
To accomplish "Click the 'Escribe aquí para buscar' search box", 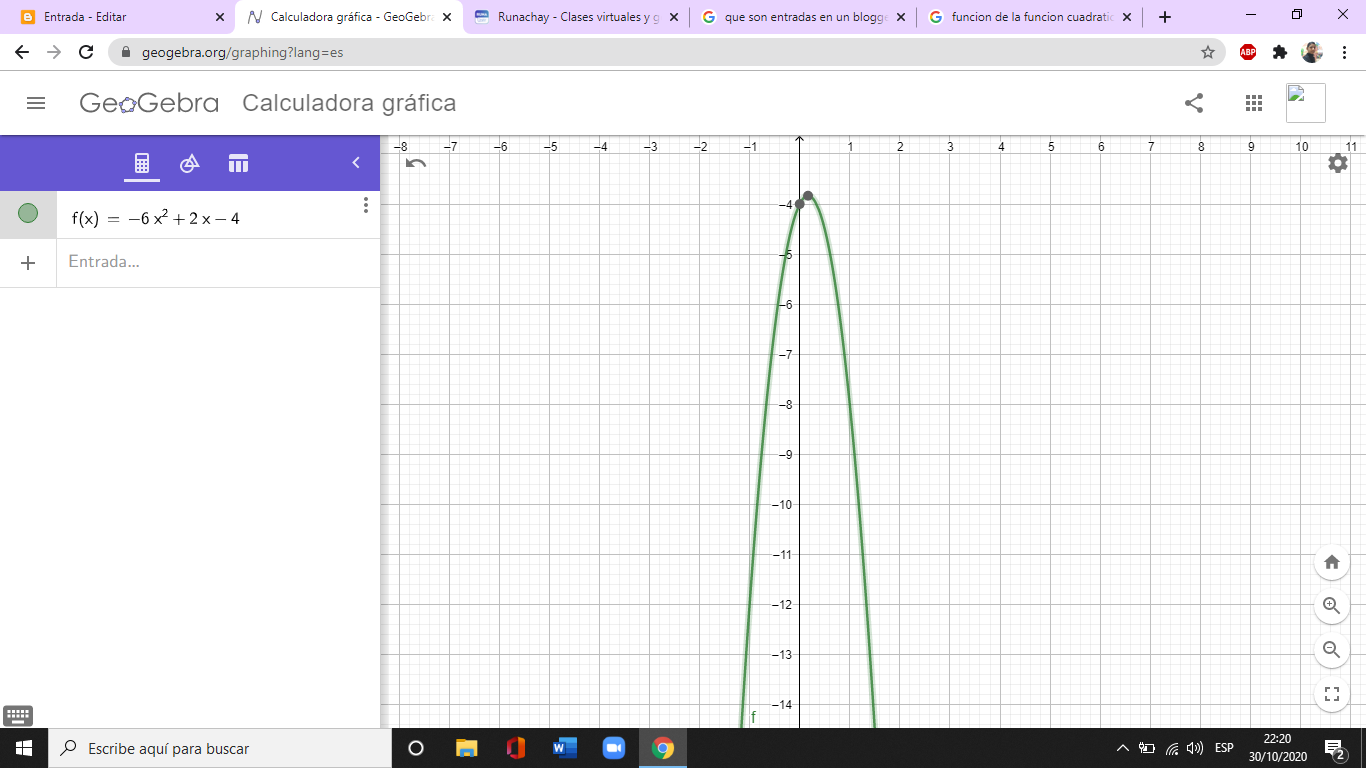I will point(220,748).
